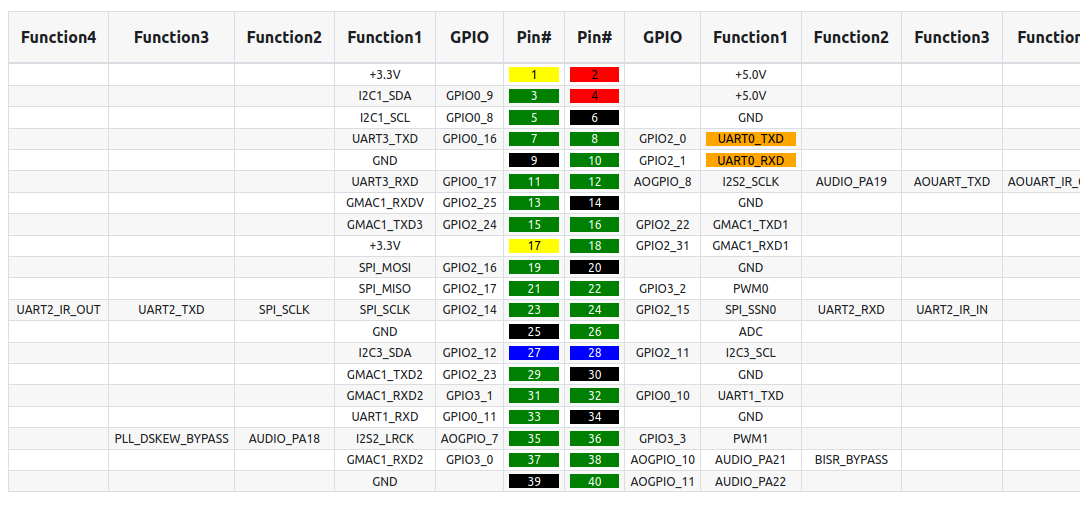Click the PLL_DSKEW_BYPASS cell
The height and width of the screenshot is (505, 1089).
(x=172, y=438)
